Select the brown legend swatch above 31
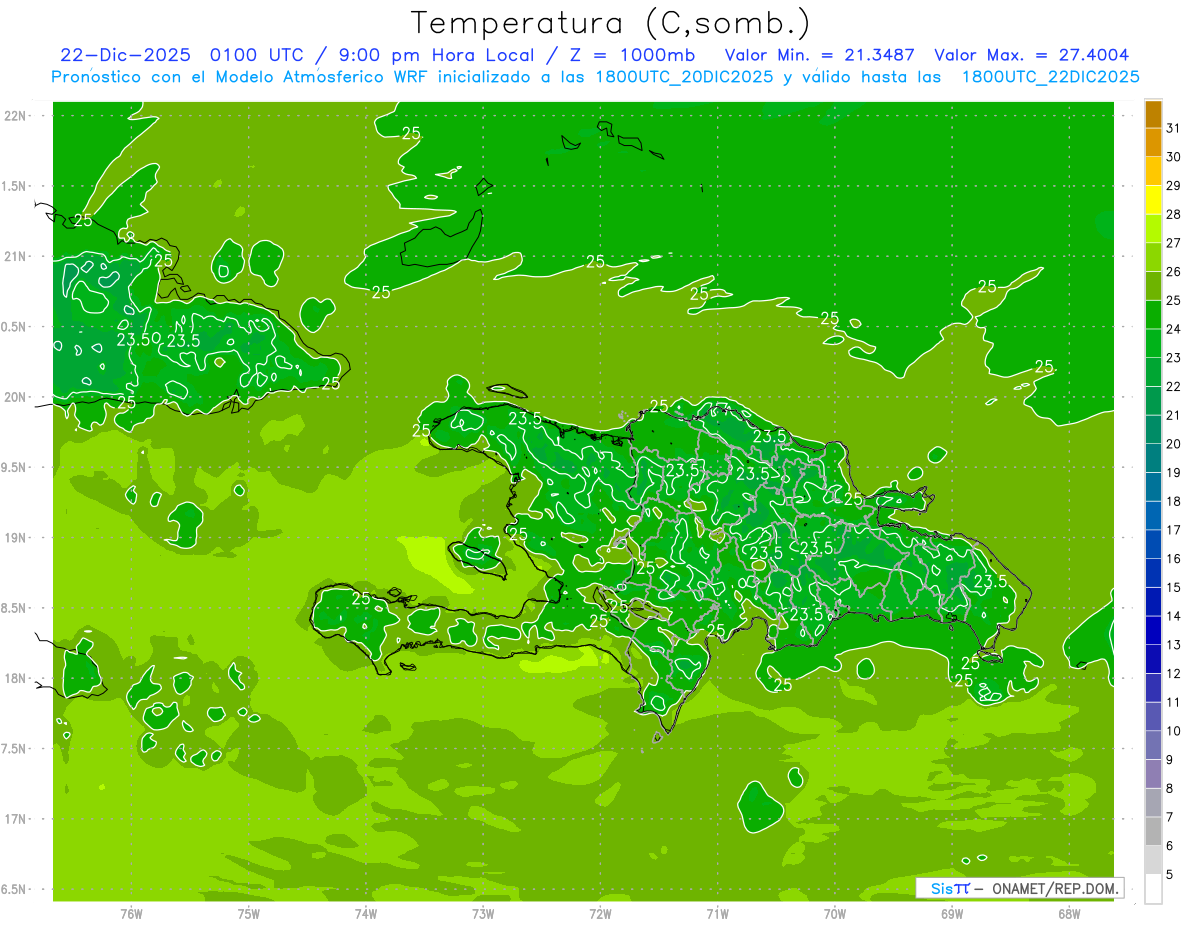This screenshot has height=927, width=1200. coord(1153,114)
